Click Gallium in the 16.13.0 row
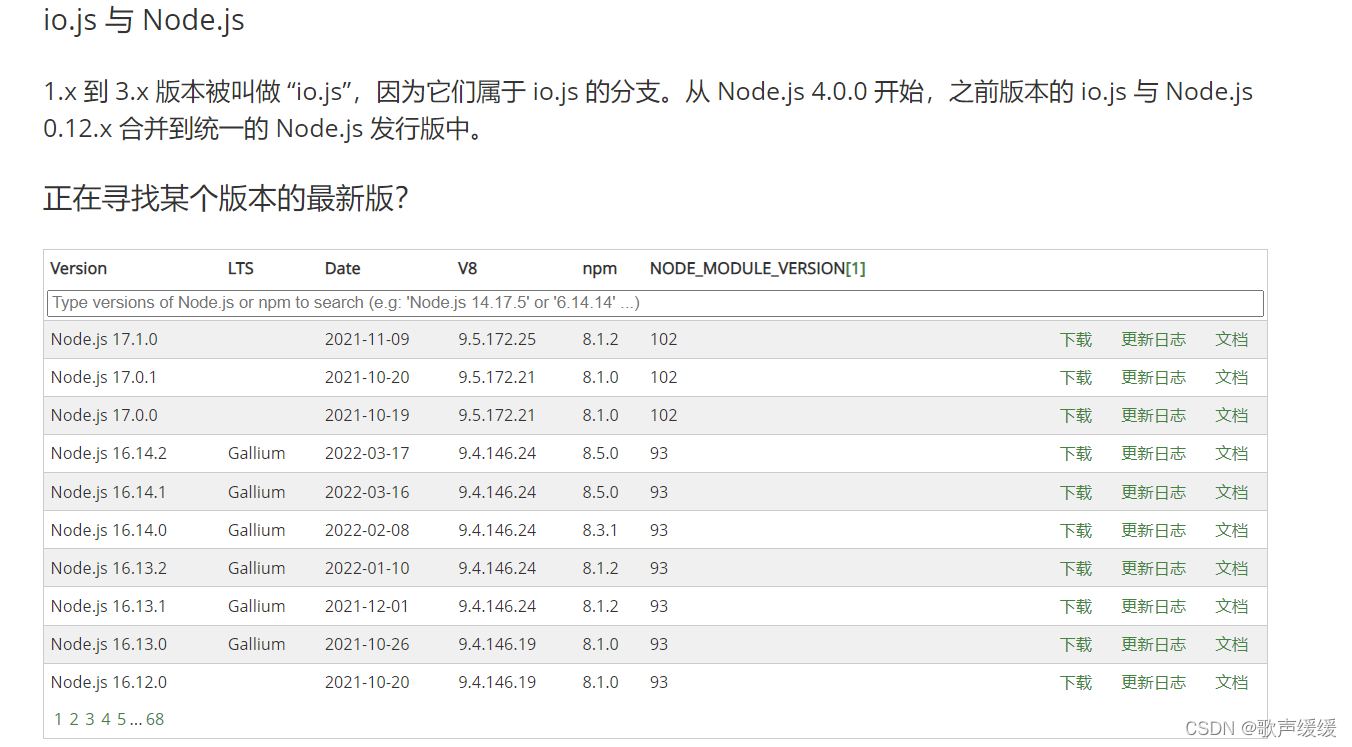Viewport: 1352px width, 747px height. (257, 644)
